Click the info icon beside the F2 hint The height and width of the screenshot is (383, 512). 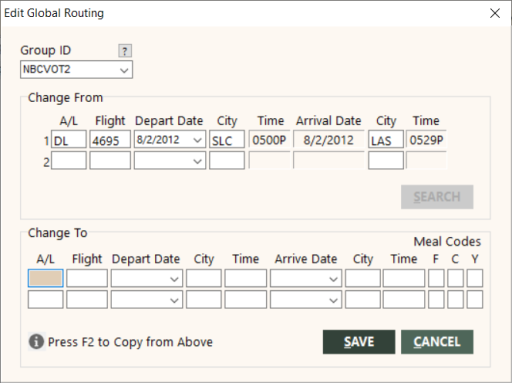[36, 341]
